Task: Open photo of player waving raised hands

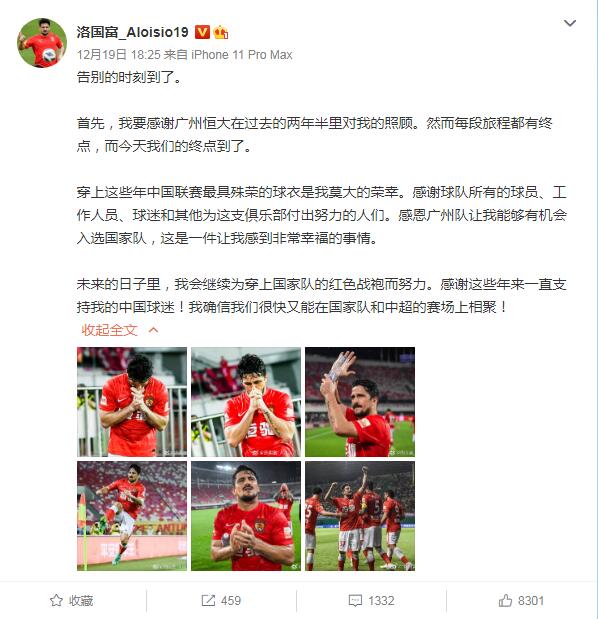Action: coord(360,402)
